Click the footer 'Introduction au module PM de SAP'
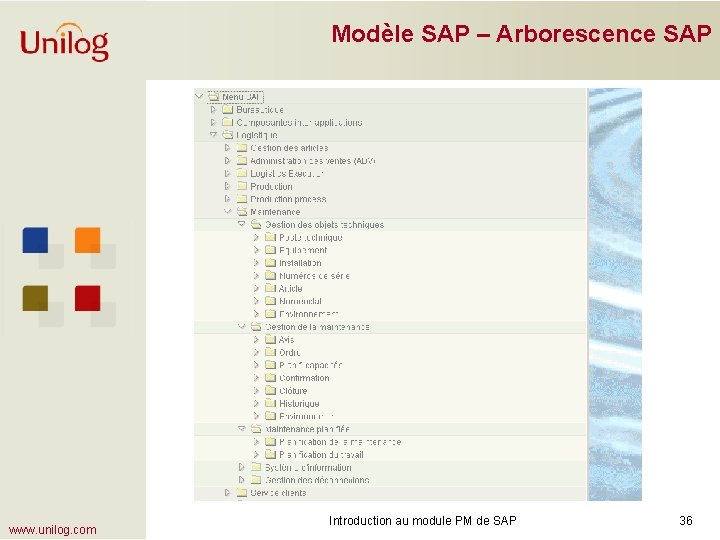Viewport: 720px width, 540px height. point(422,521)
